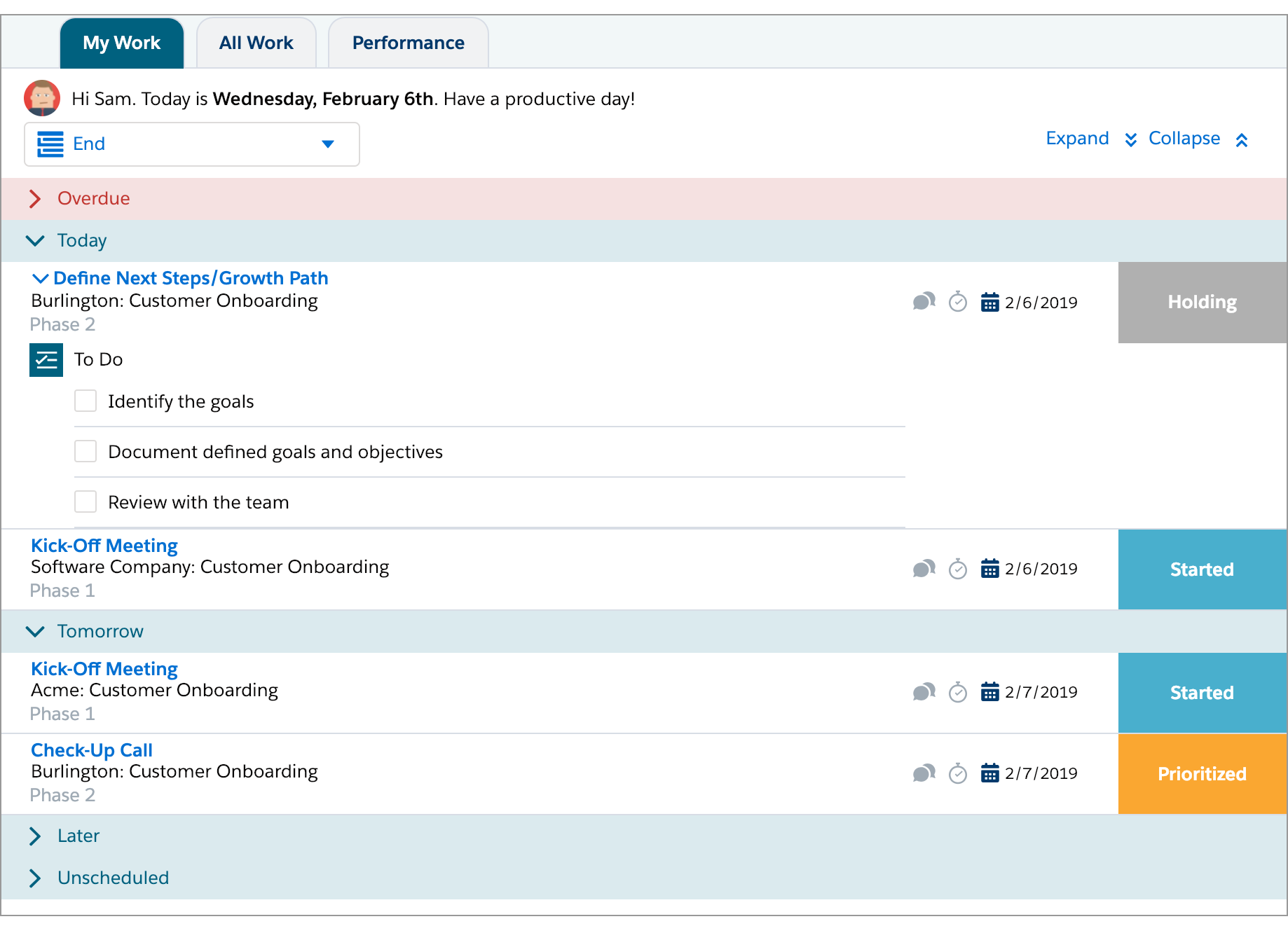This screenshot has width=1288, height=933.
Task: Click chat icon on Acme Kick-Off Meeting
Action: click(x=924, y=692)
